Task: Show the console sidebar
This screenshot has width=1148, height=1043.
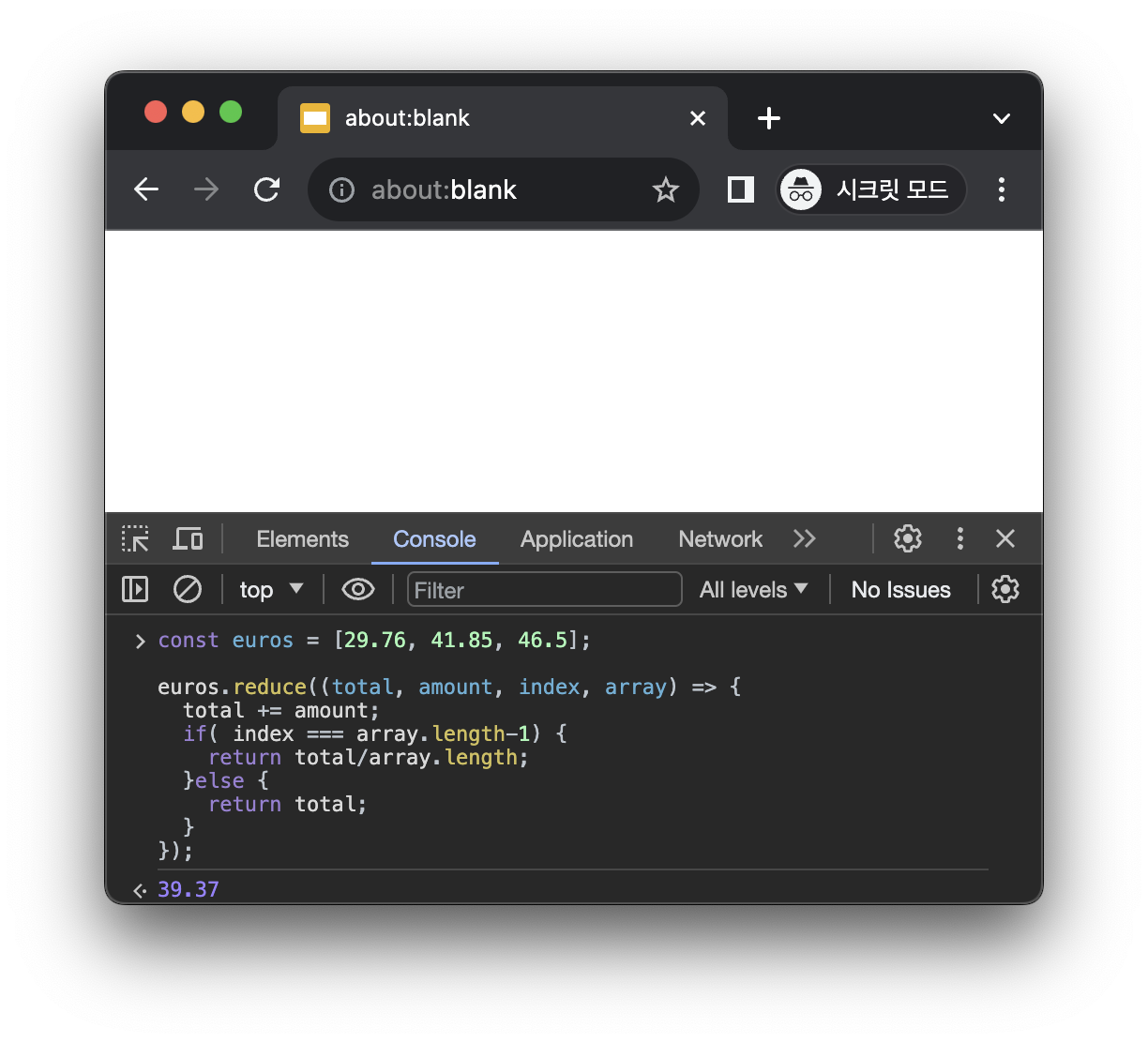Action: click(135, 589)
